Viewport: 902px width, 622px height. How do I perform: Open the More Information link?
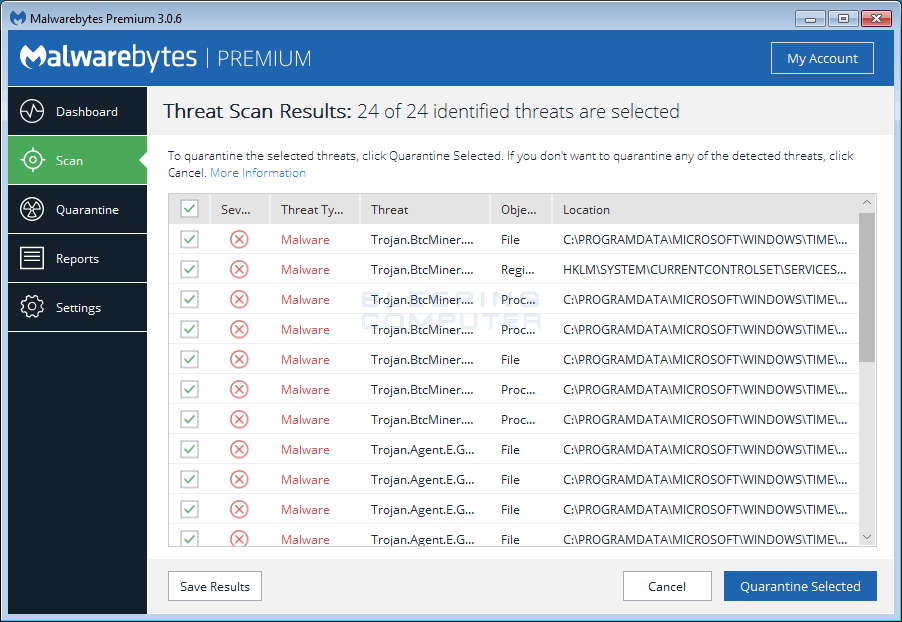click(x=258, y=173)
